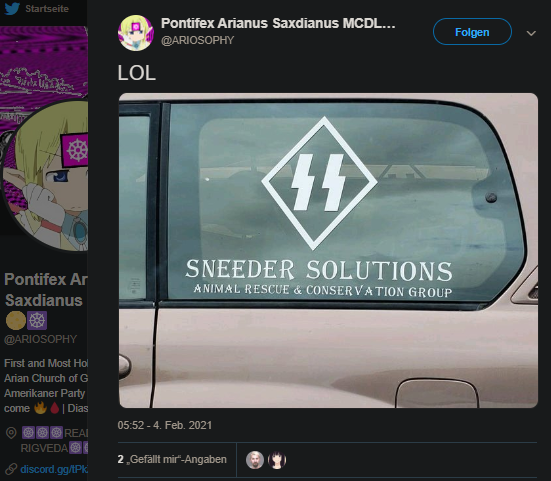Go to Startseite in the top bar
Image resolution: width=551 pixels, height=481 pixels.
[47, 9]
